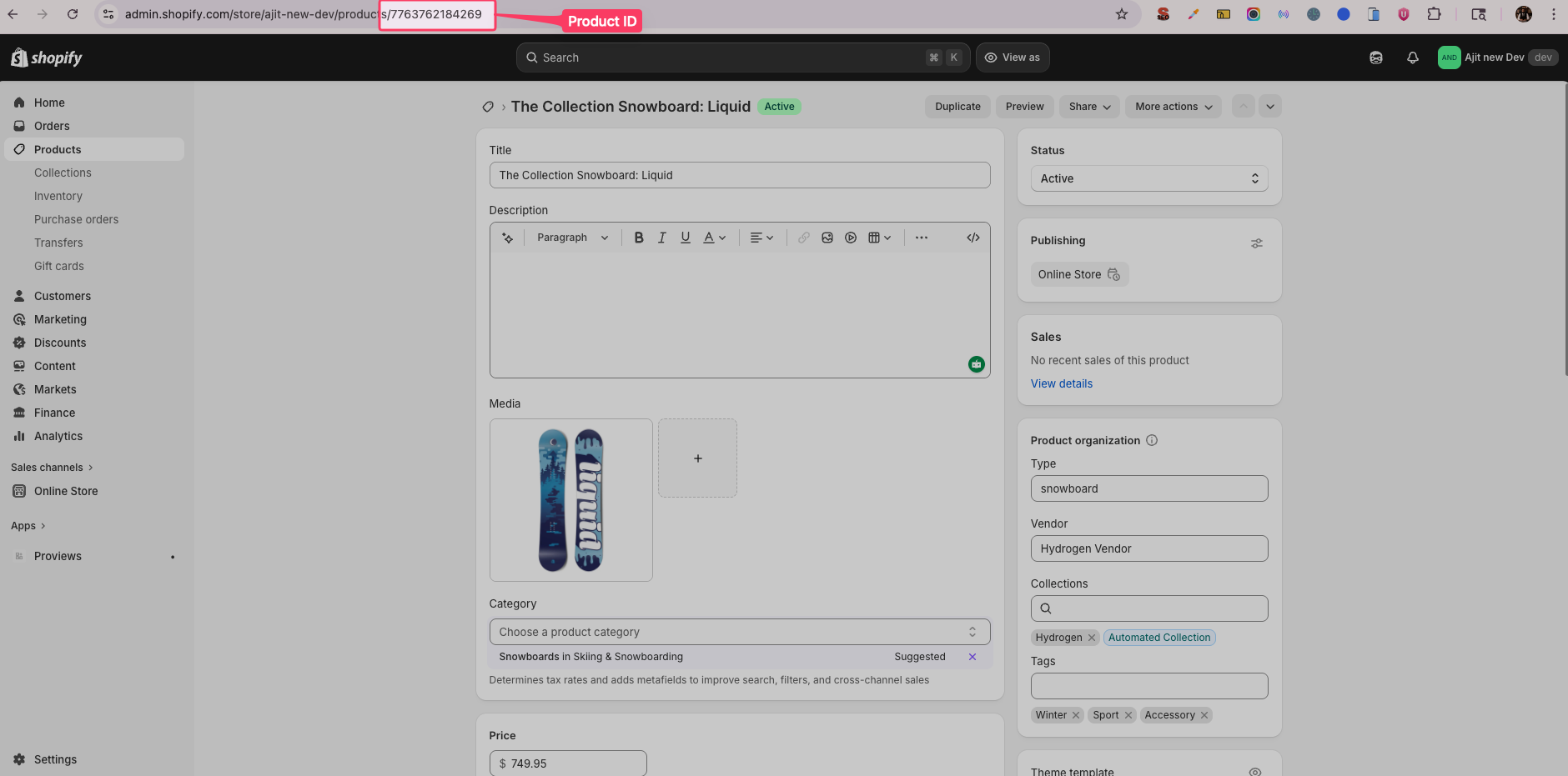
Task: Apply underline formatting to the description
Action: click(x=685, y=237)
